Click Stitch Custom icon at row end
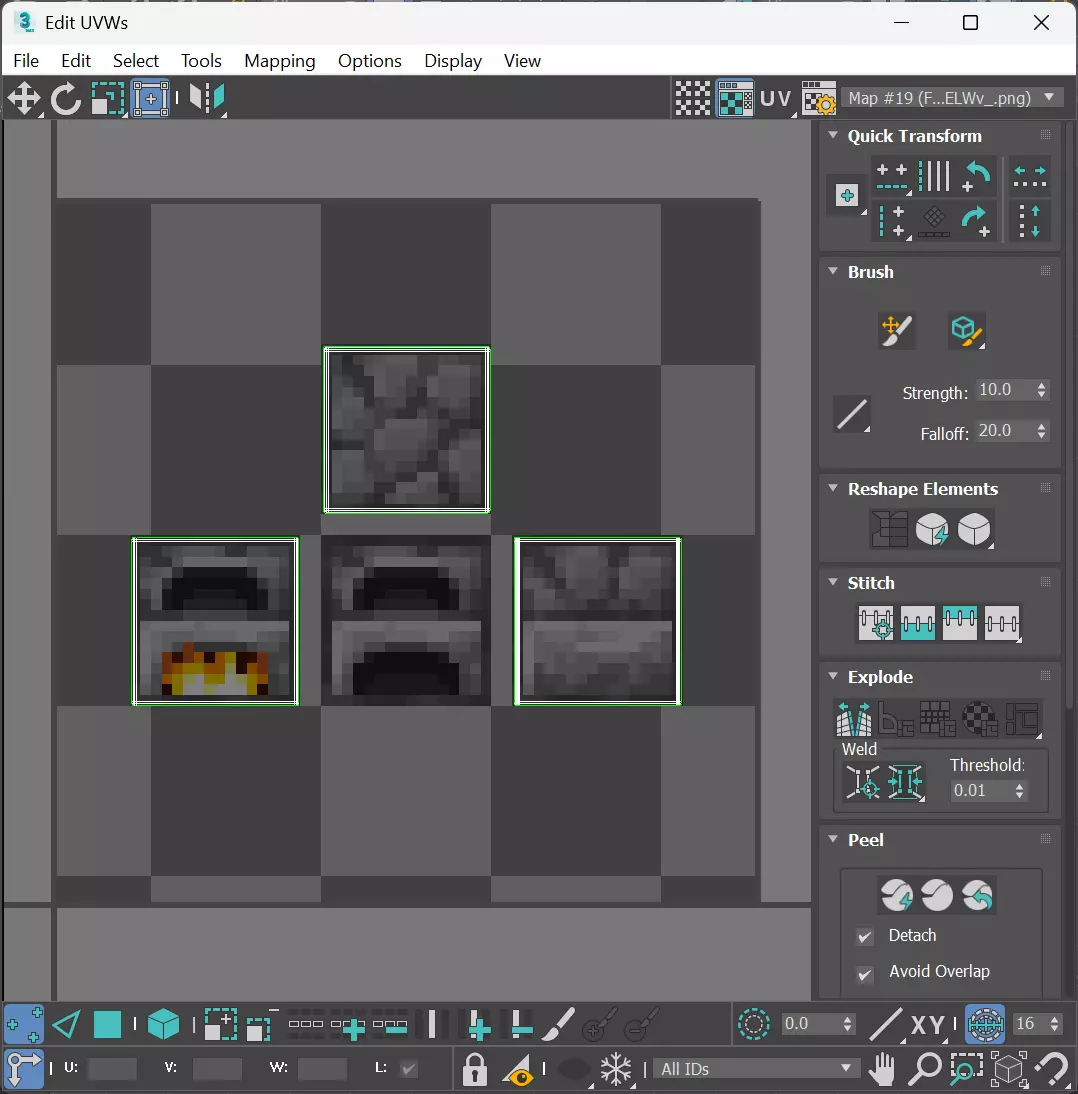The height and width of the screenshot is (1094, 1078). 1003,623
